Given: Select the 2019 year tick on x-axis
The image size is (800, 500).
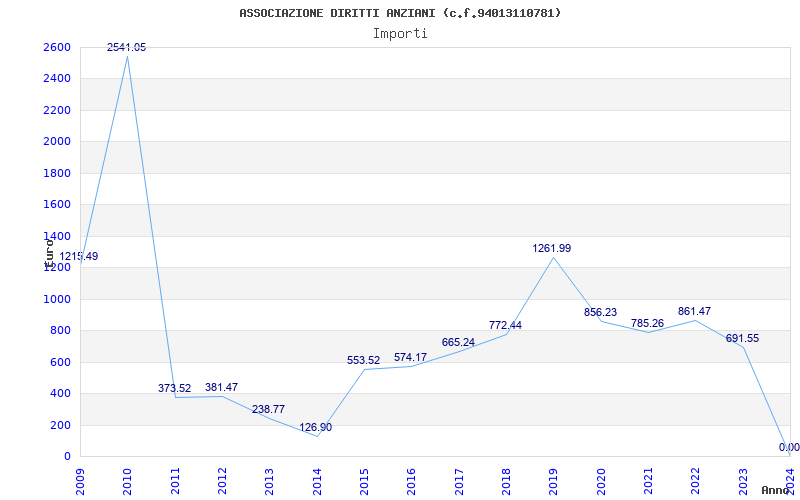Looking at the screenshot, I should coord(553,478).
